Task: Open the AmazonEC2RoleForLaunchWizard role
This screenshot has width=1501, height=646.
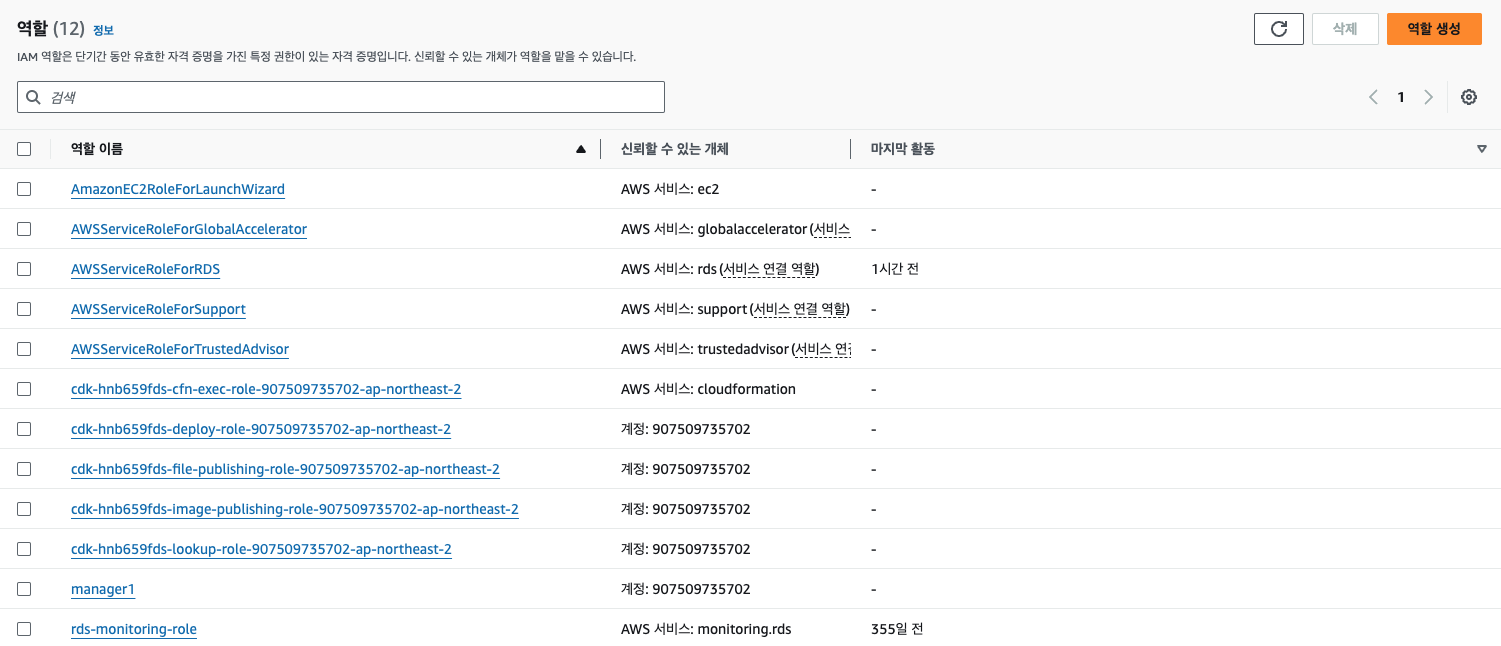Action: (177, 188)
